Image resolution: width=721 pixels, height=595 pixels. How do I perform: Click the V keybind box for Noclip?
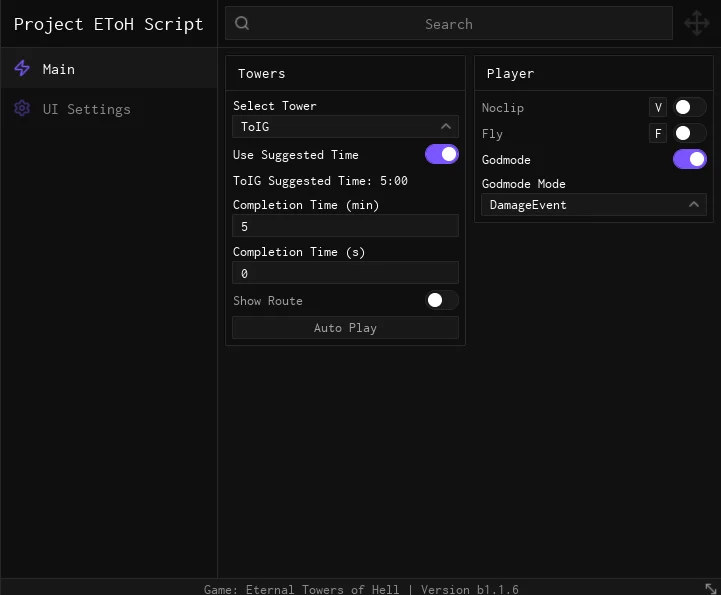(658, 107)
